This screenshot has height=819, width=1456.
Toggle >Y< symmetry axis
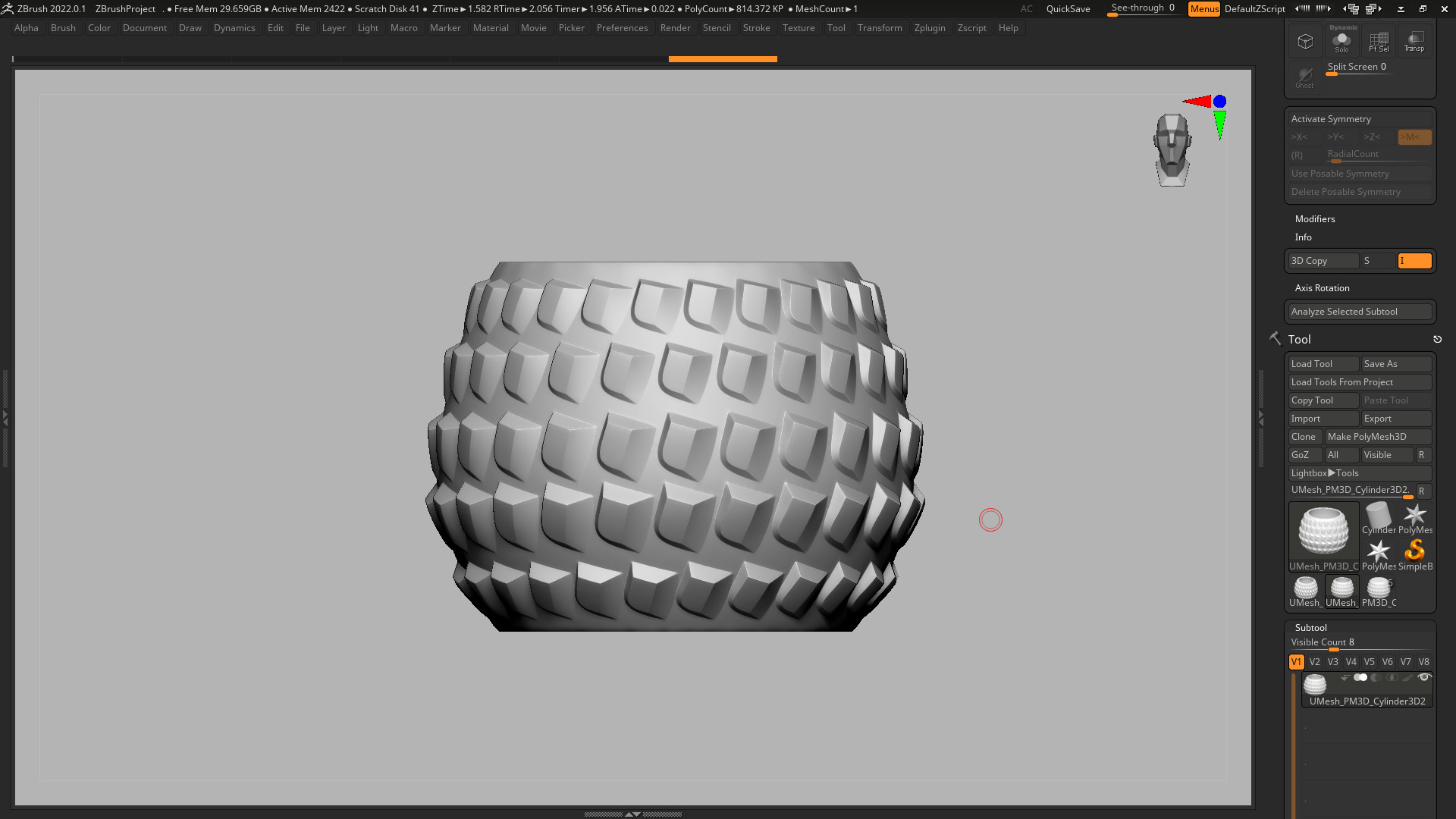point(1341,137)
